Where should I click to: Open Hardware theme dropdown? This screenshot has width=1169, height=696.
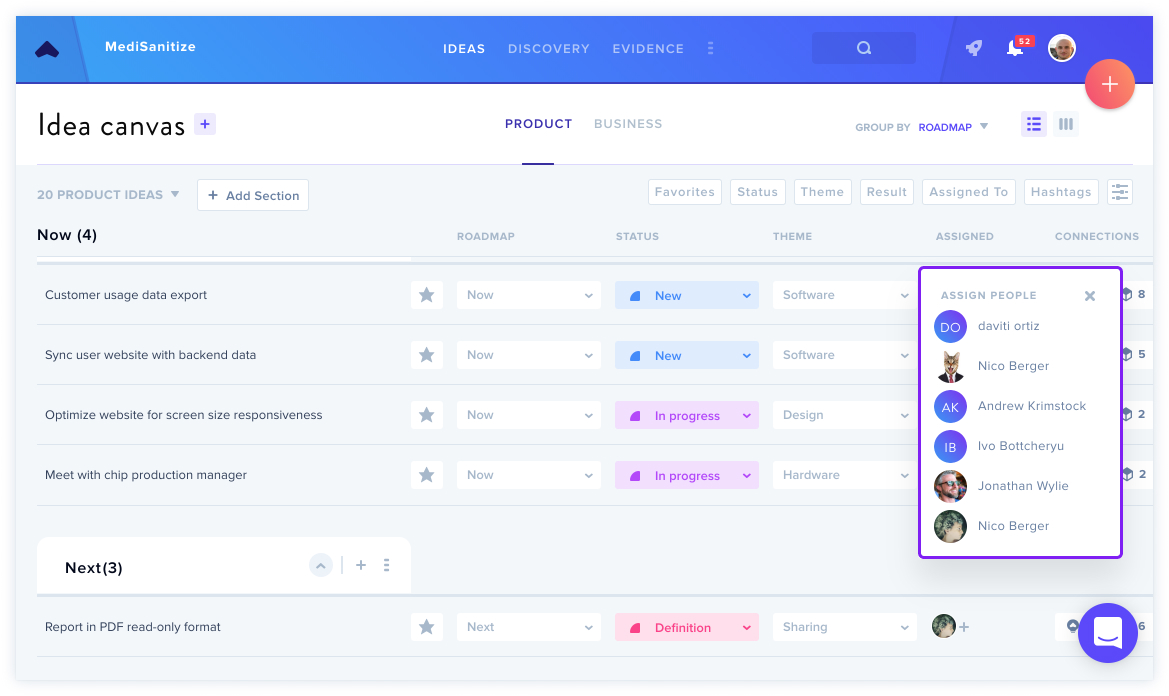[x=844, y=475]
